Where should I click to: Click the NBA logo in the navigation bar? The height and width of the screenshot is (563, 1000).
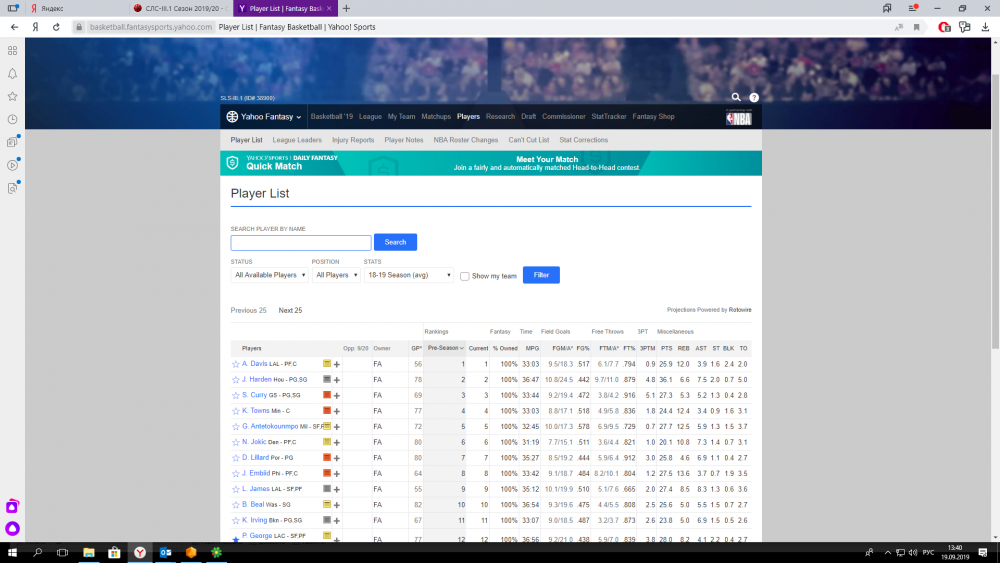(x=738, y=117)
